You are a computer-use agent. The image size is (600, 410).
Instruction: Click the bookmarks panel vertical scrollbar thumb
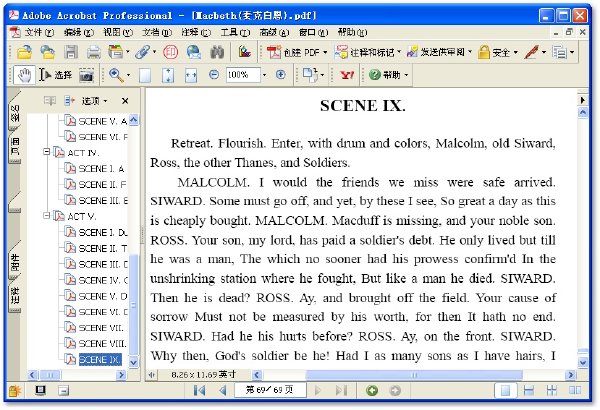click(x=134, y=305)
